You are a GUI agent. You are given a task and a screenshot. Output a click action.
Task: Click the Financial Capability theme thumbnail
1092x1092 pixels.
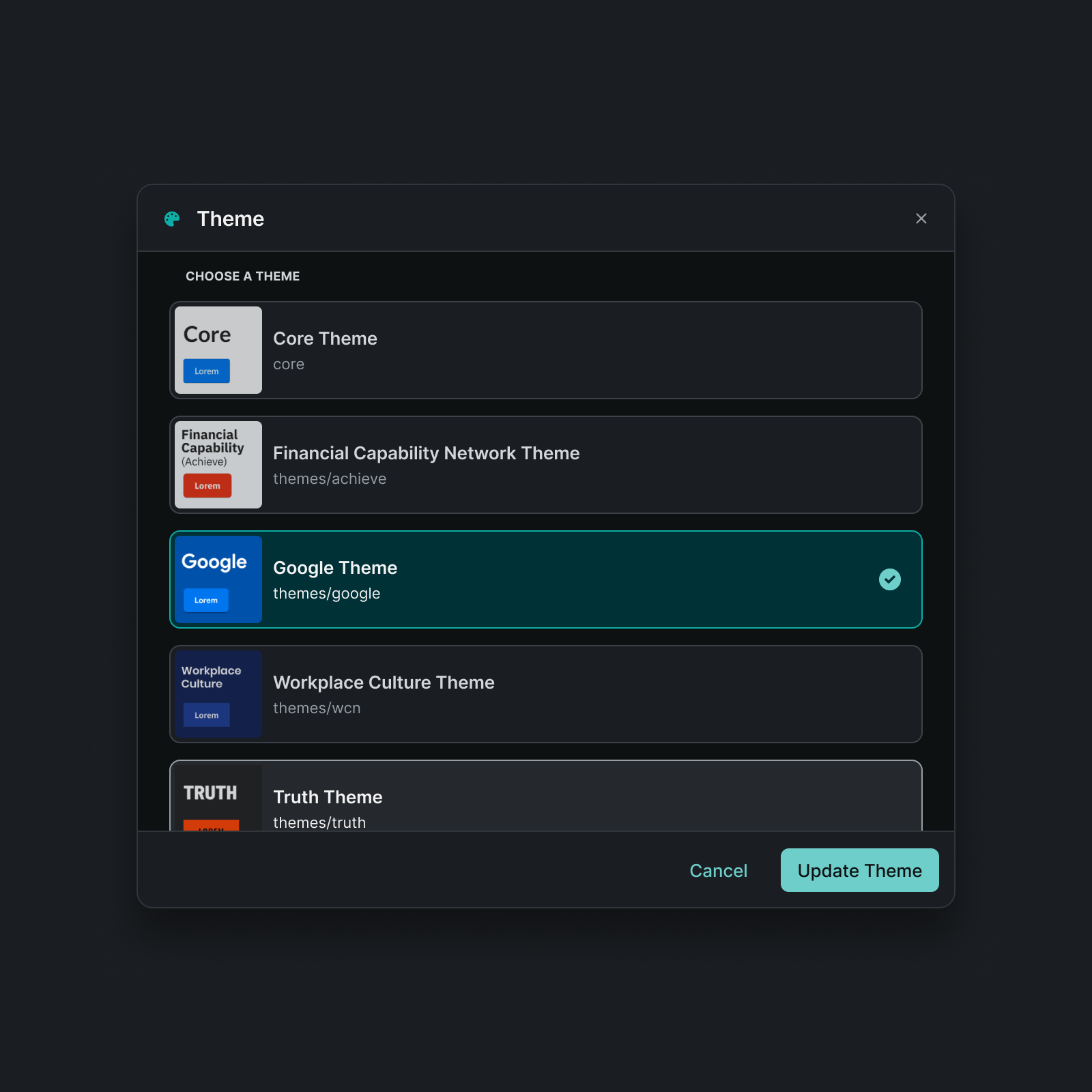coord(218,465)
